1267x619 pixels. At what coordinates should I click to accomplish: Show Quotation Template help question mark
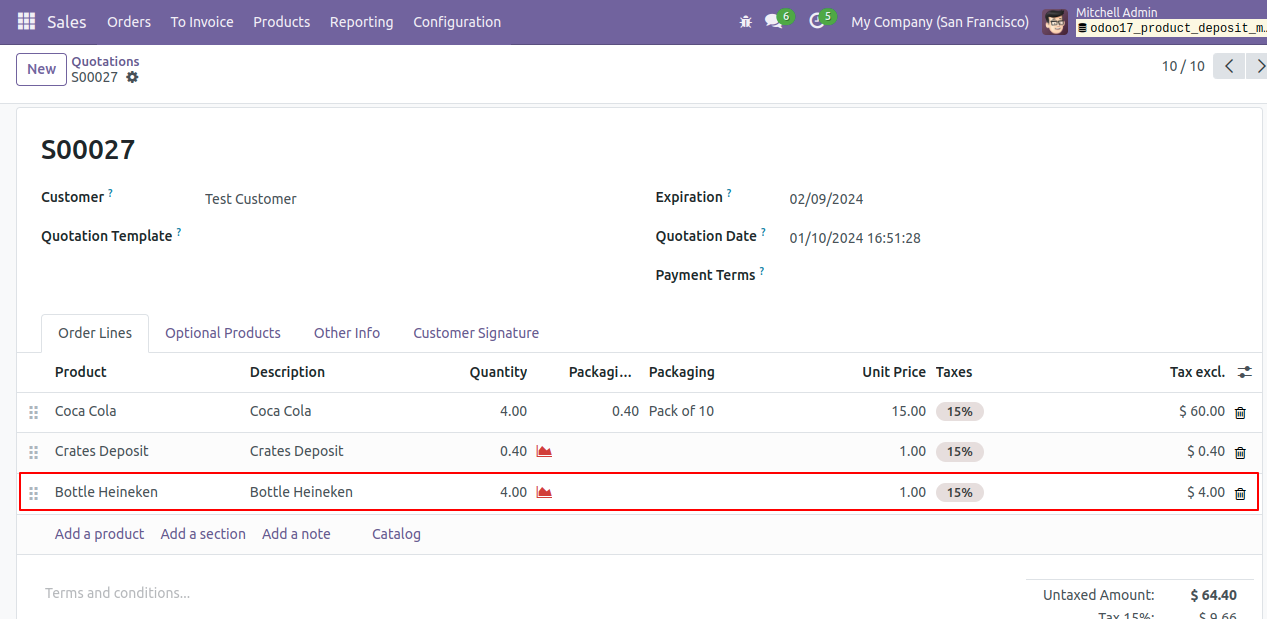coord(179,231)
